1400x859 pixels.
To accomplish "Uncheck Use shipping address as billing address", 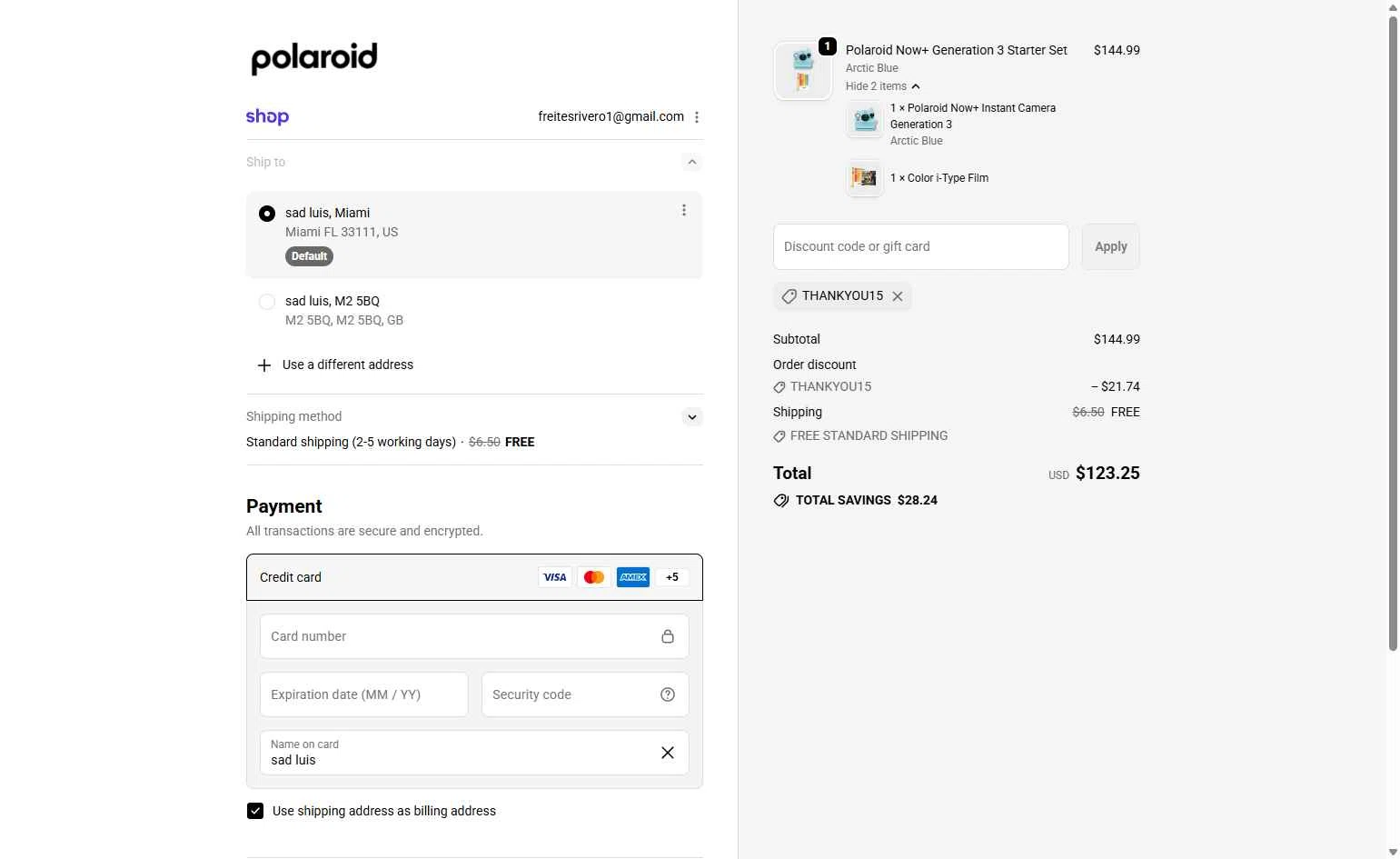I will (x=255, y=811).
